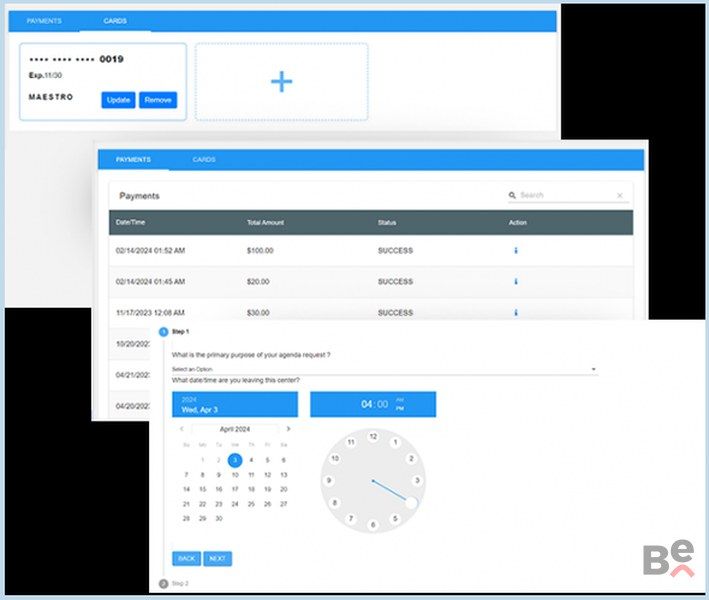709x600 pixels.
Task: Open the April 2024 month selector
Action: [x=235, y=429]
